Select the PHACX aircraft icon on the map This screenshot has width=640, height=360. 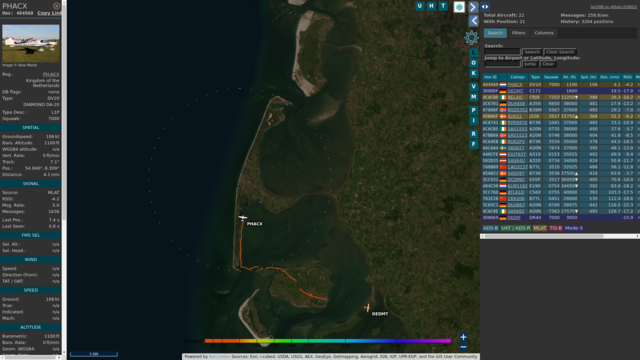pyautogui.click(x=243, y=218)
